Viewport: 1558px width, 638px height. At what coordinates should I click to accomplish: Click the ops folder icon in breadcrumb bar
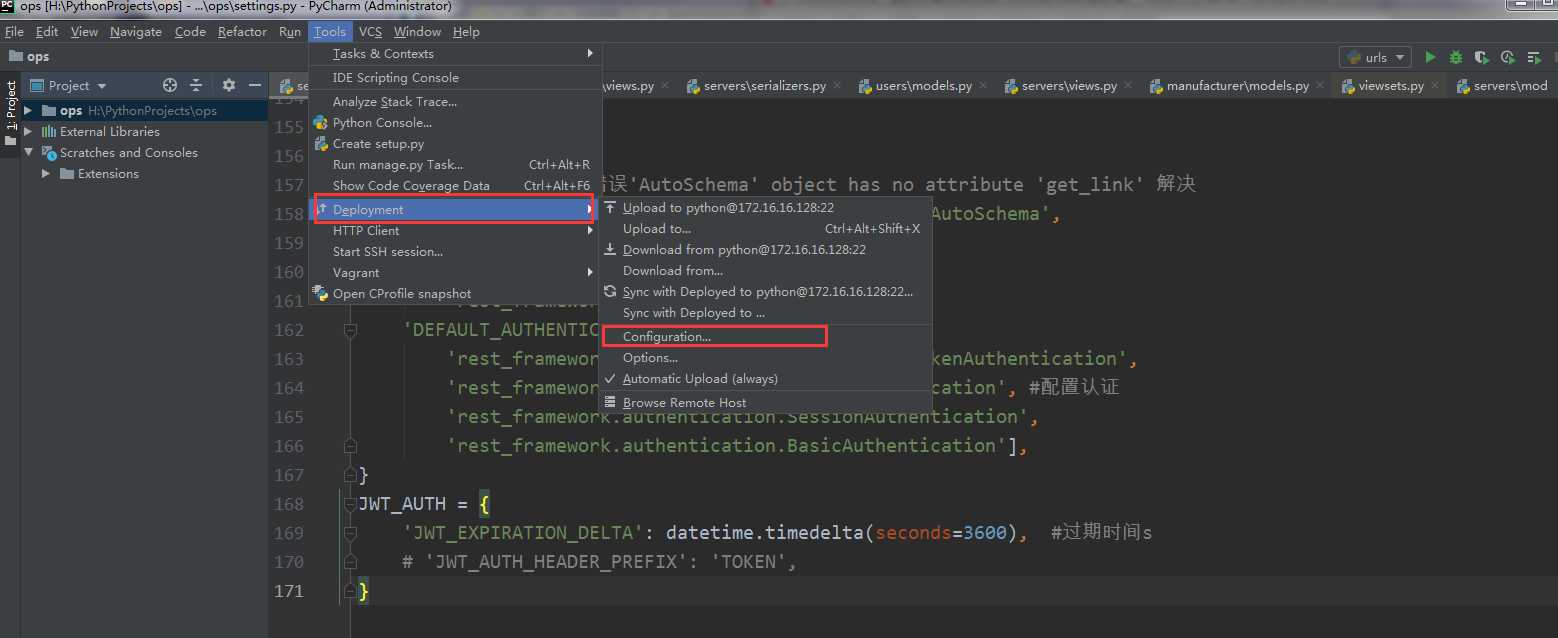tap(15, 57)
